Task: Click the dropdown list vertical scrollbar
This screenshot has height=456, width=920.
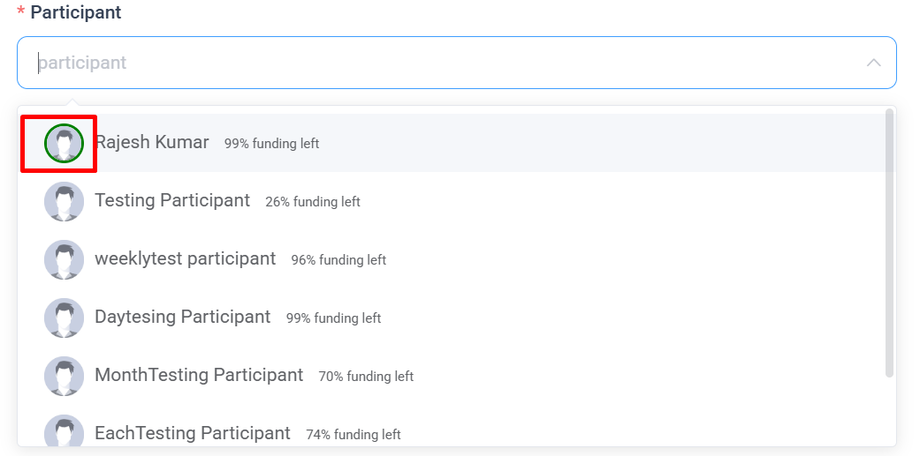Action: [889, 244]
